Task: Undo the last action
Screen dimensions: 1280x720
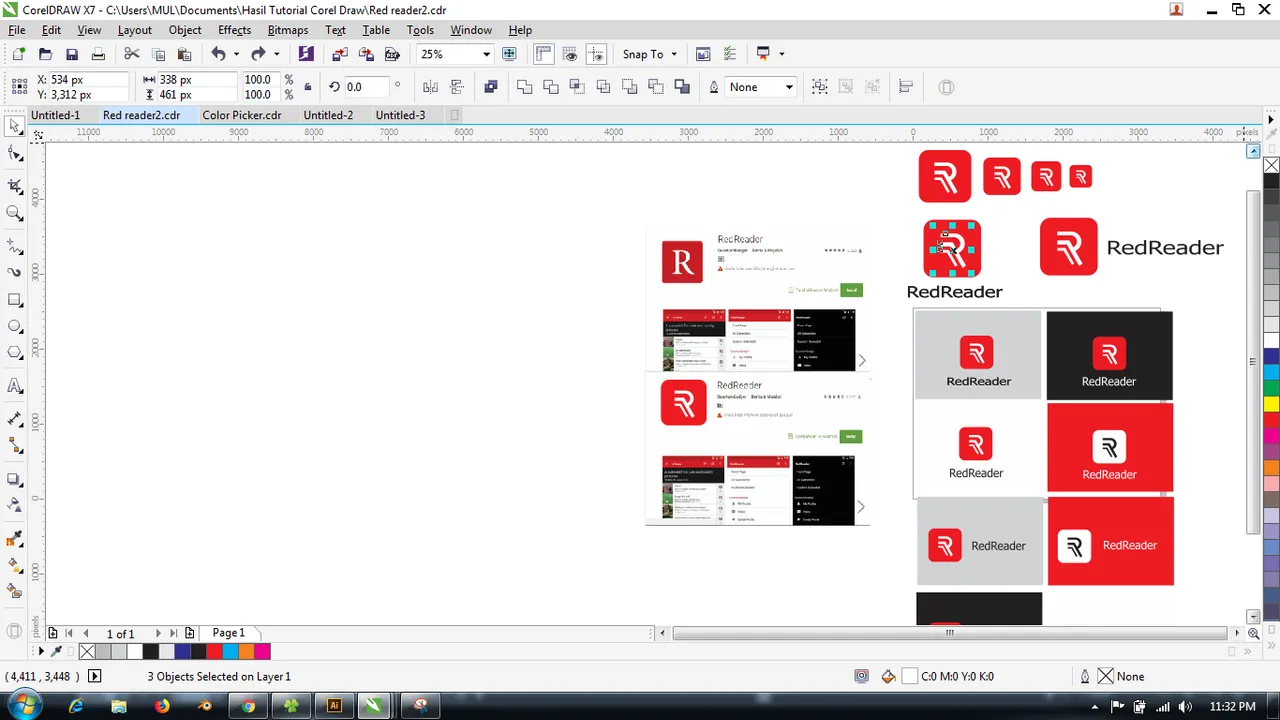Action: click(218, 54)
